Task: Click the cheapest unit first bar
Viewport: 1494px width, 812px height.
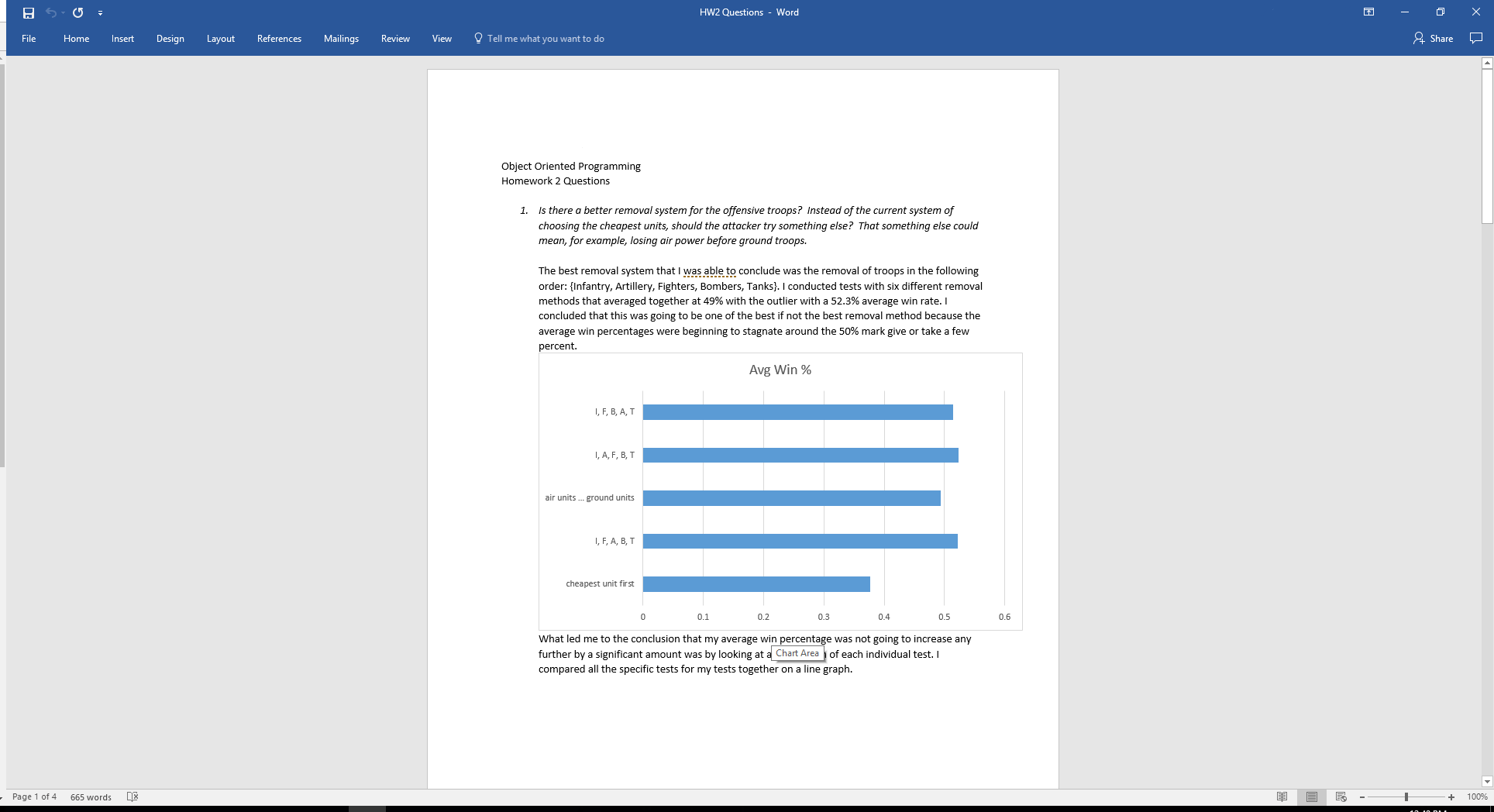Action: tap(756, 584)
